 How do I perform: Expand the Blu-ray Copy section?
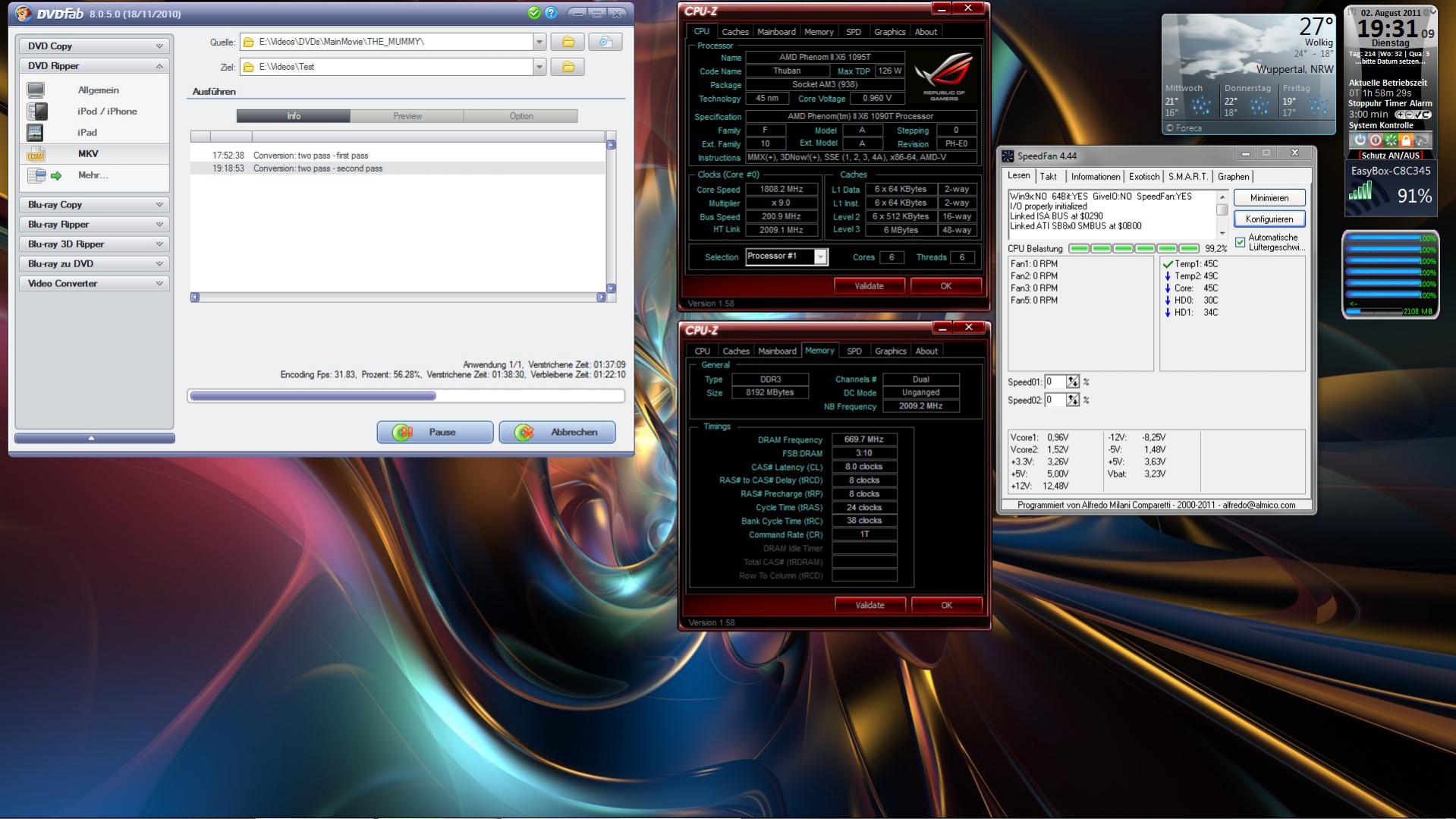click(x=94, y=205)
